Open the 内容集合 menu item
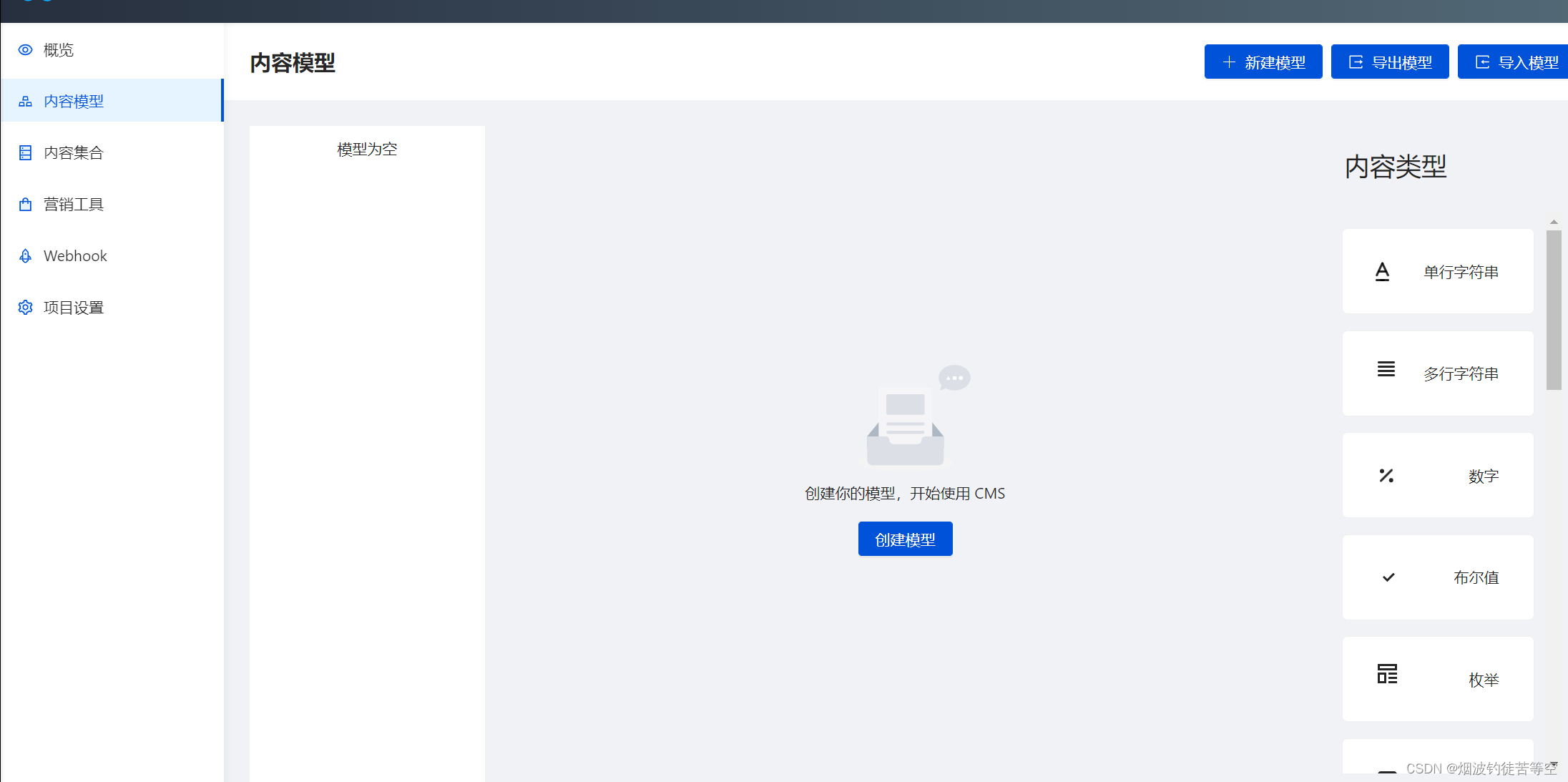Image resolution: width=1568 pixels, height=782 pixels. (74, 153)
